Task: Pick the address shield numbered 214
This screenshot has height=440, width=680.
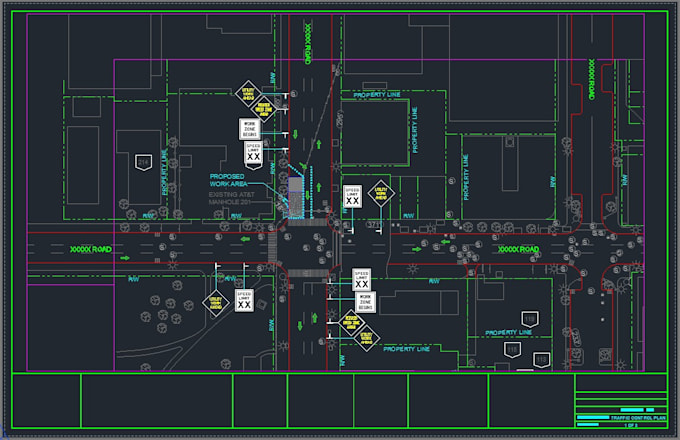Action: point(144,162)
